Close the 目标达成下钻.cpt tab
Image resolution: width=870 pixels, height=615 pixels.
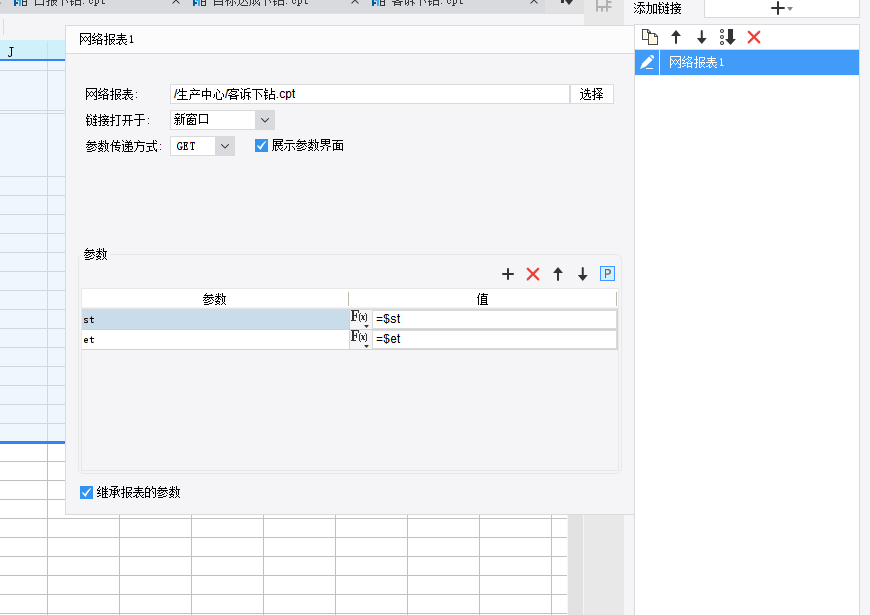(355, 3)
